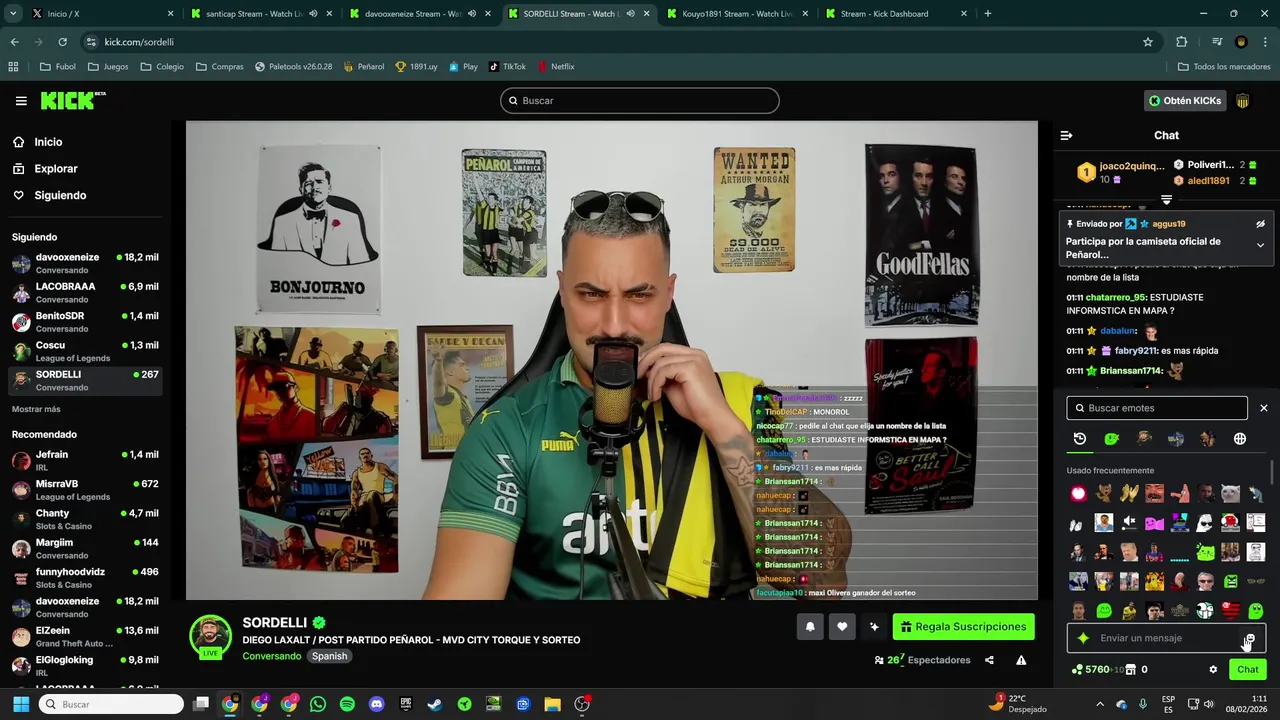Expand the pinned Peñarol camiseta message

[x=1260, y=245]
